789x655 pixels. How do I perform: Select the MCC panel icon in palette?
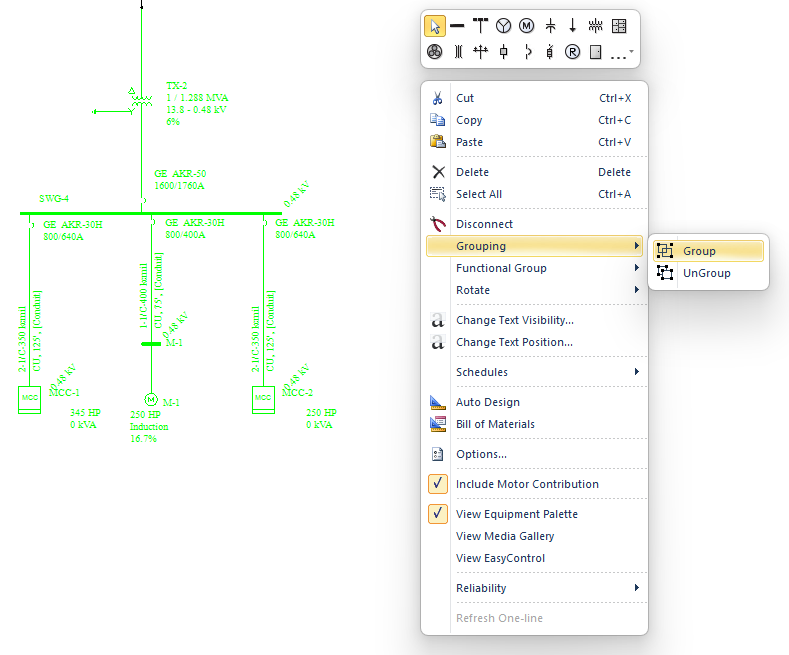click(619, 26)
